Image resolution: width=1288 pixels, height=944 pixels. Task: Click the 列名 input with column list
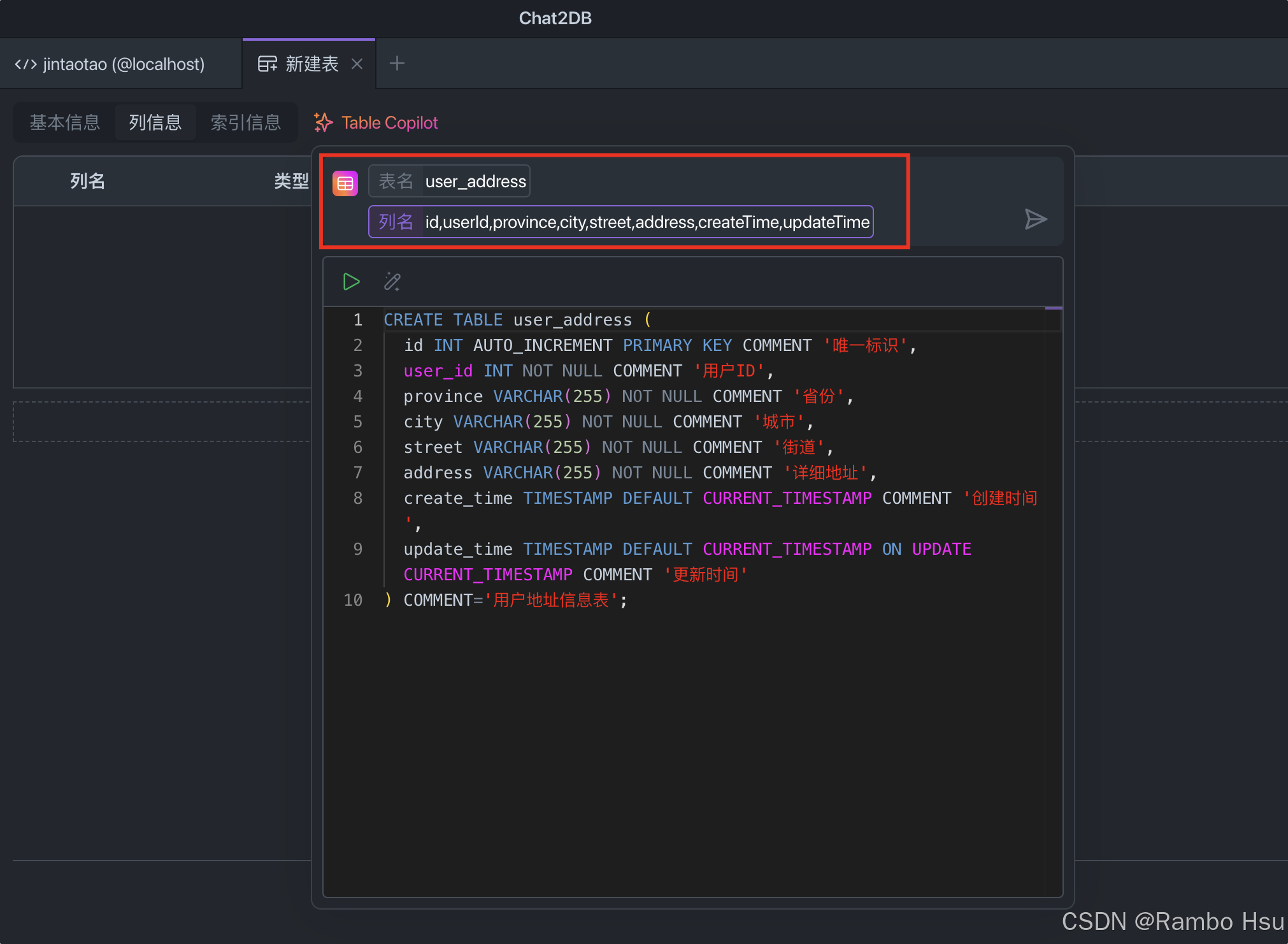(620, 222)
